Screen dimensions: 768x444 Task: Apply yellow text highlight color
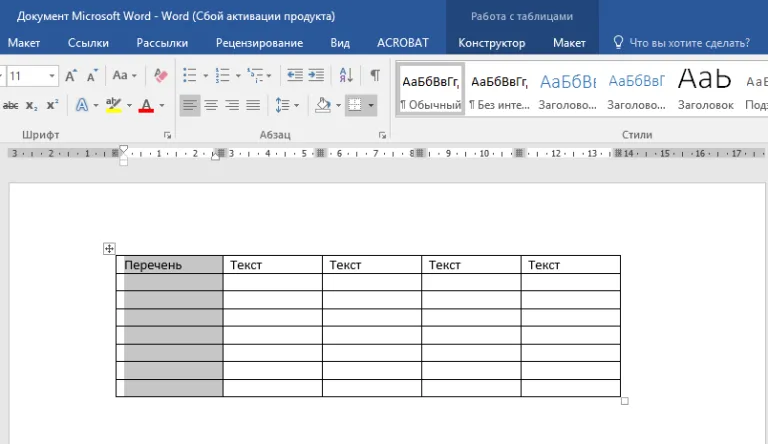(114, 105)
